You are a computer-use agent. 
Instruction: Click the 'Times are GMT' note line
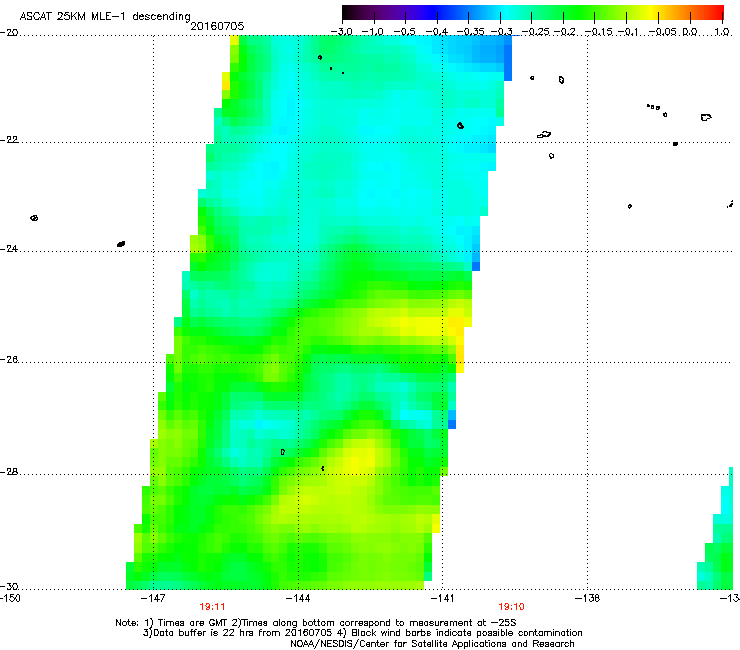tap(316, 623)
